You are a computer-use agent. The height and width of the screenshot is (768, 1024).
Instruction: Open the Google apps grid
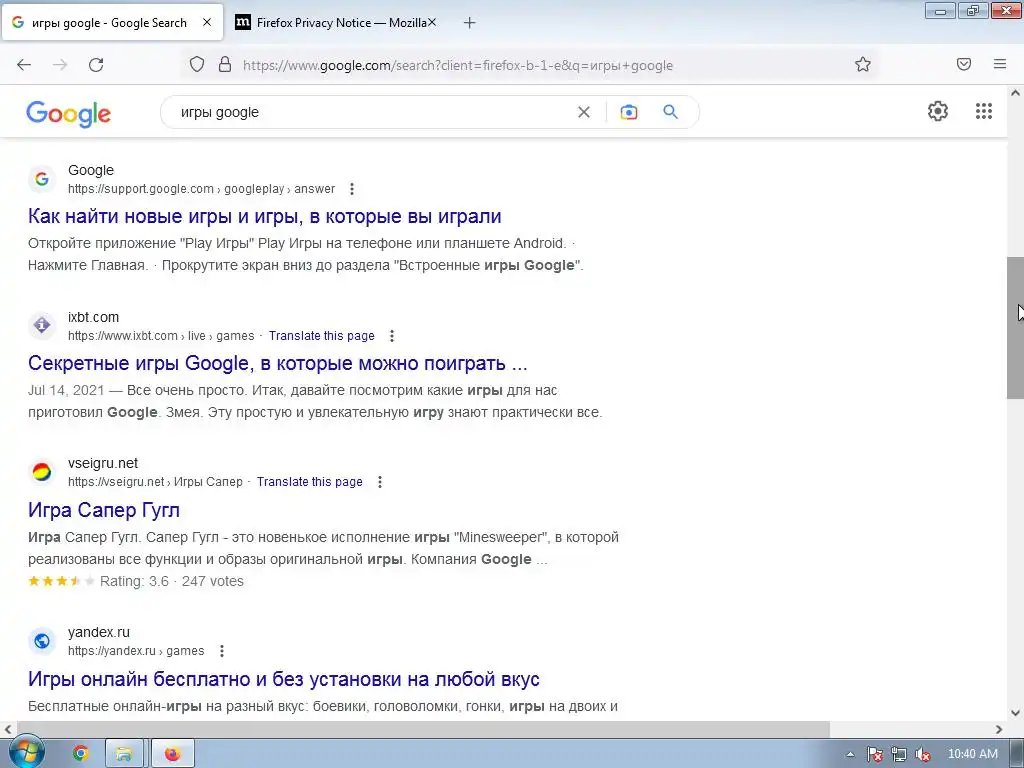coord(984,111)
